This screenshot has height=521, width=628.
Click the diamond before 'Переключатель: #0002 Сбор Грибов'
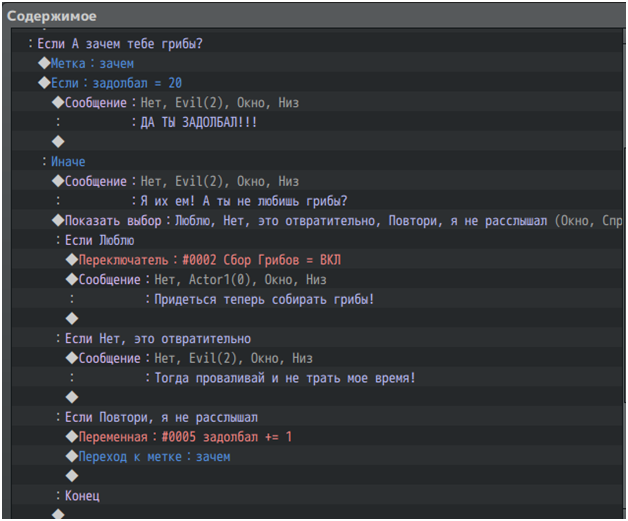tap(72, 260)
